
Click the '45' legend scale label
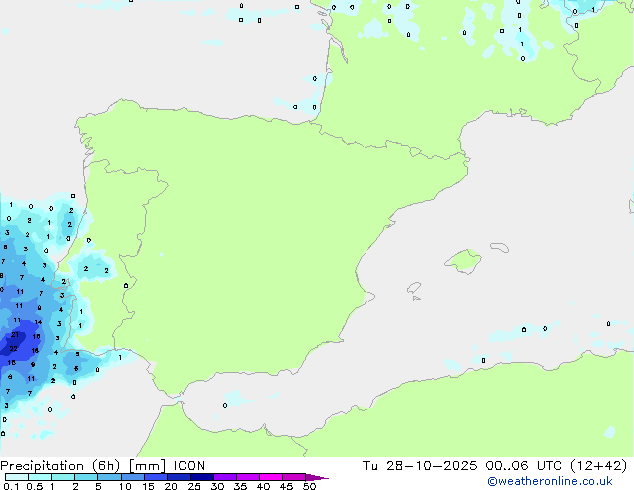pos(286,486)
